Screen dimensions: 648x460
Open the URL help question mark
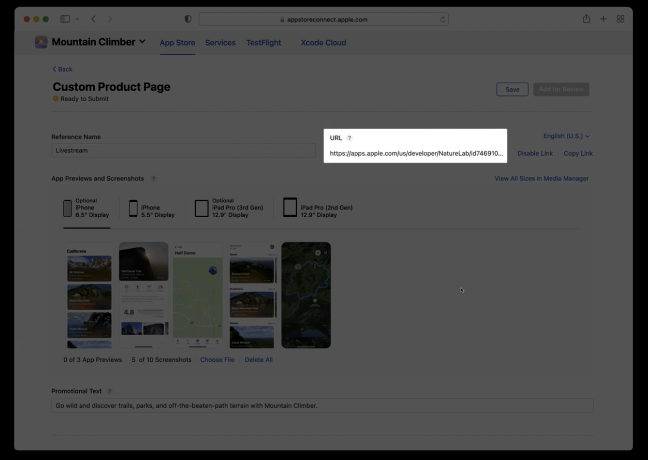click(349, 138)
